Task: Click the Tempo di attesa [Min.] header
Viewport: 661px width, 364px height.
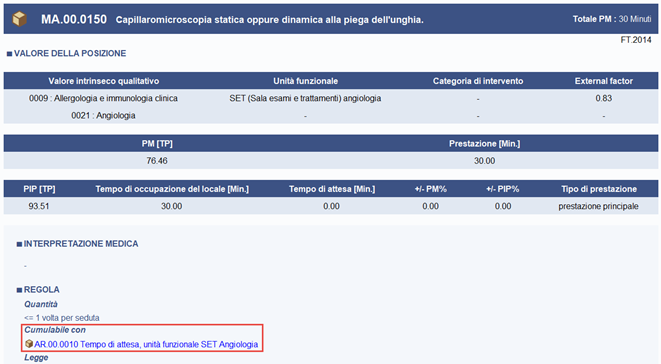Action: tap(332, 189)
